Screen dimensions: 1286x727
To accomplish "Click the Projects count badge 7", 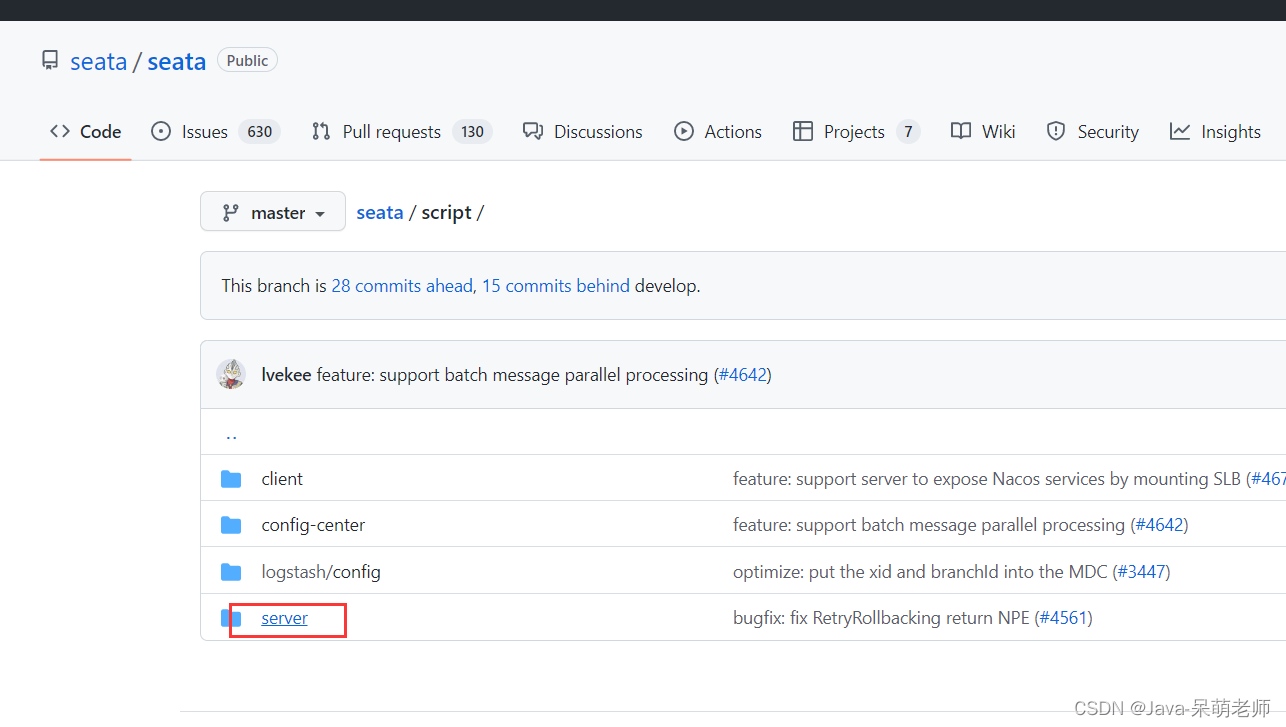I will pos(908,131).
